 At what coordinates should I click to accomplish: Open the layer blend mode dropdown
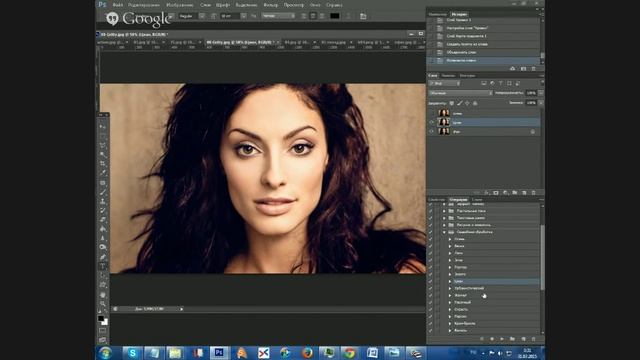pyautogui.click(x=460, y=93)
